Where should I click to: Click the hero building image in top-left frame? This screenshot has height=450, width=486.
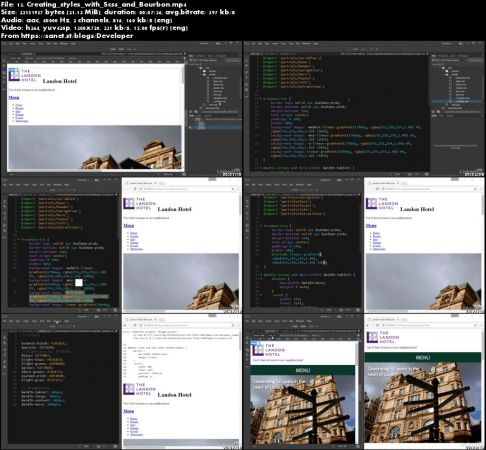pos(95,147)
